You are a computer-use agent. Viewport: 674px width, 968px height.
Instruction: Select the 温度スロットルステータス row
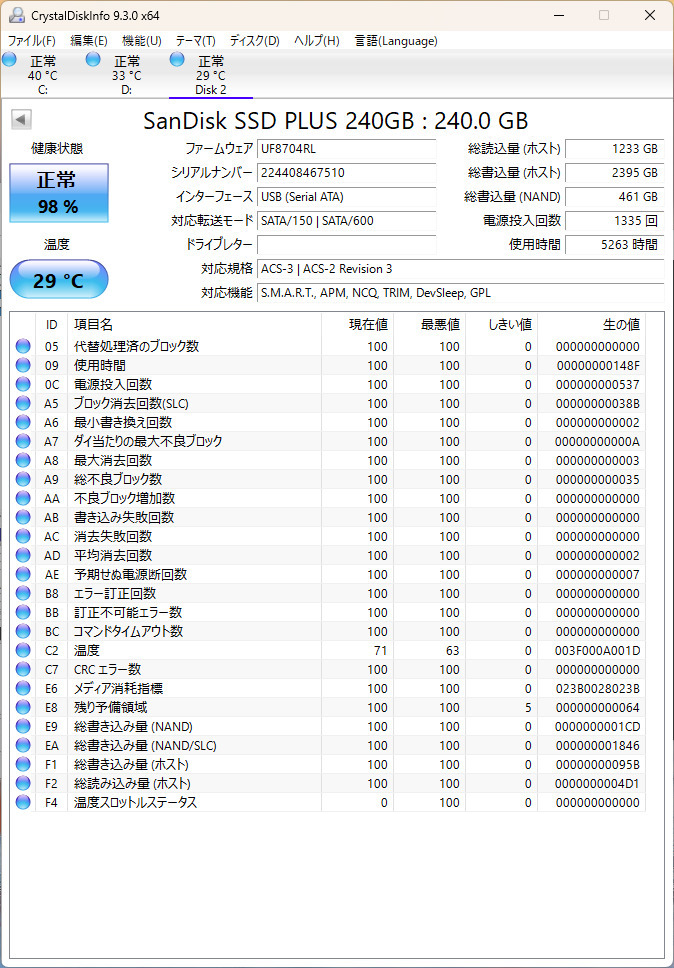coord(328,803)
